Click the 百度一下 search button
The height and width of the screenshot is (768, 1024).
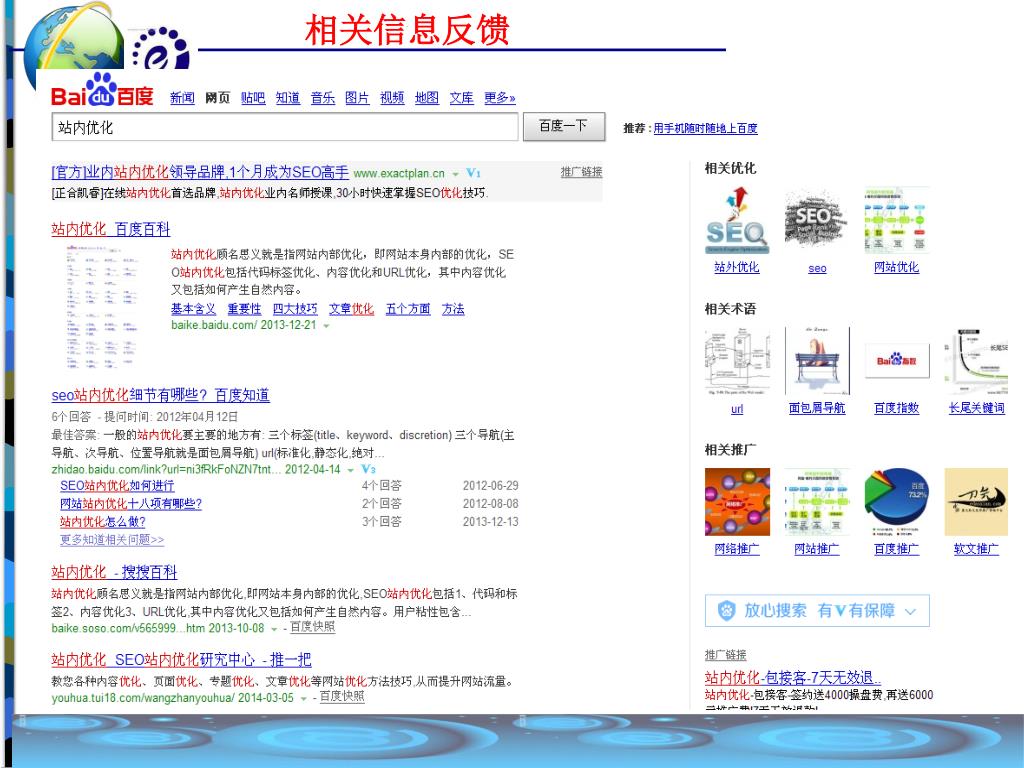564,126
